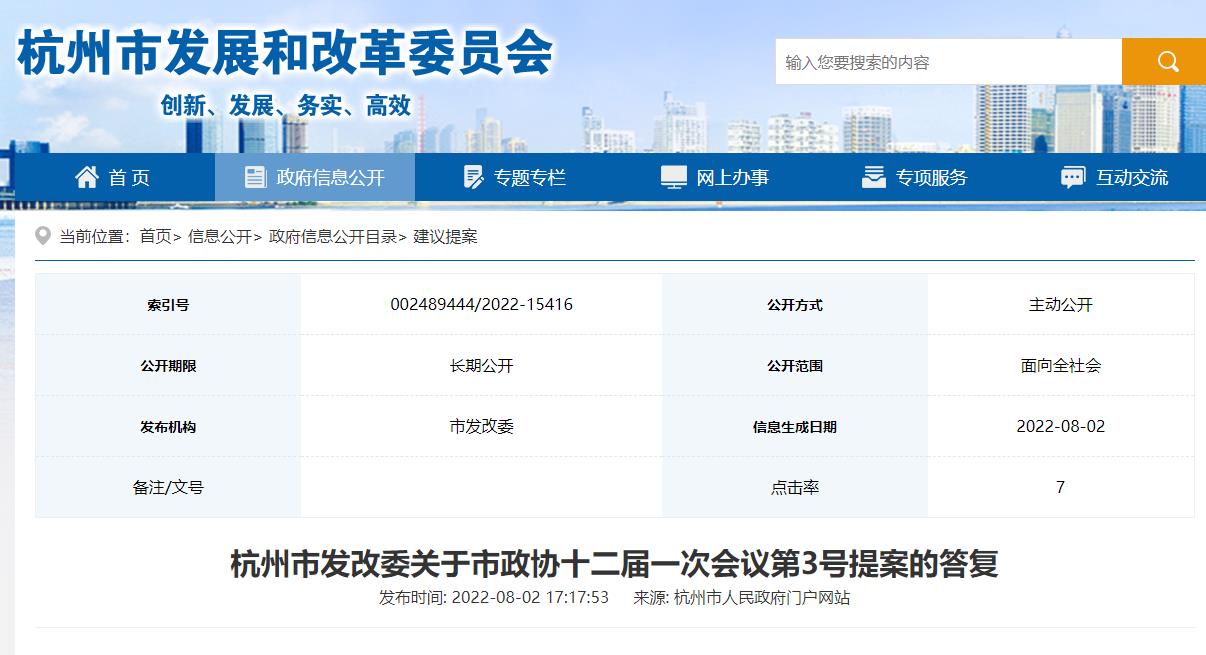Click the 建议提案 breadcrumb link
1206x655 pixels.
pyautogui.click(x=445, y=236)
